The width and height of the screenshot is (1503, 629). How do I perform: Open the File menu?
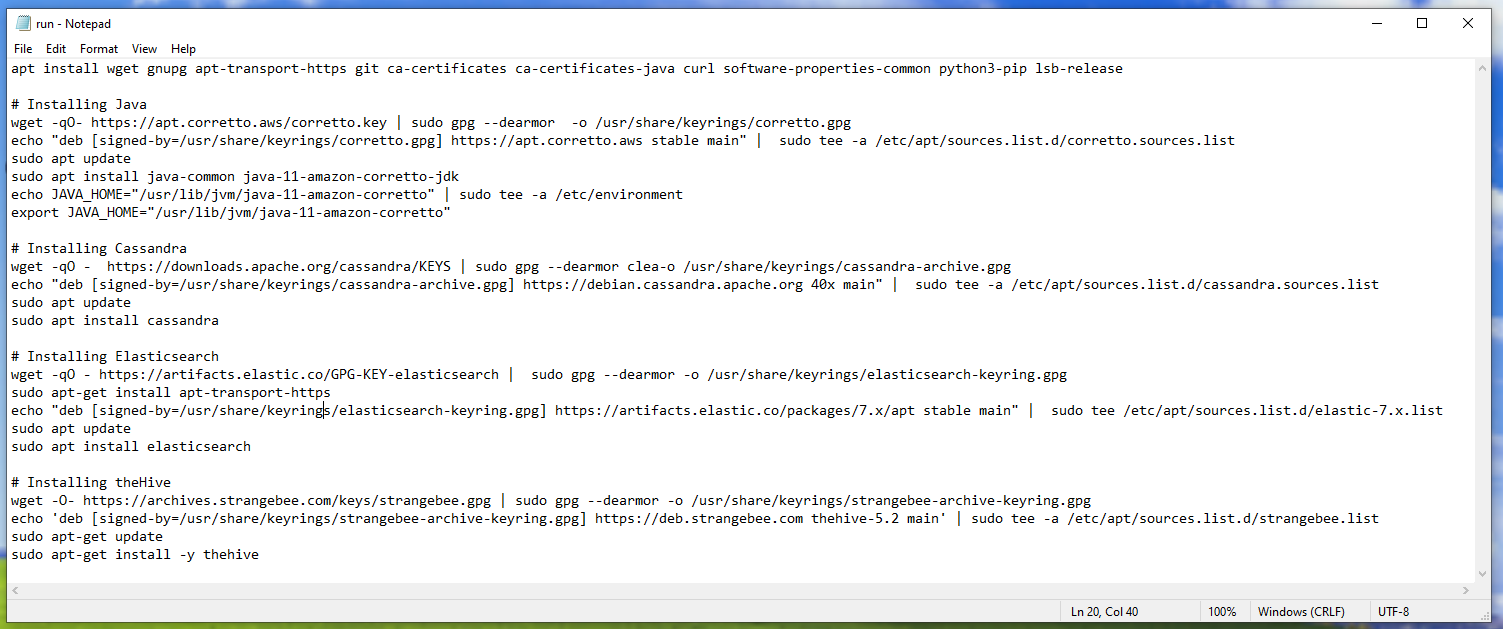pos(23,48)
